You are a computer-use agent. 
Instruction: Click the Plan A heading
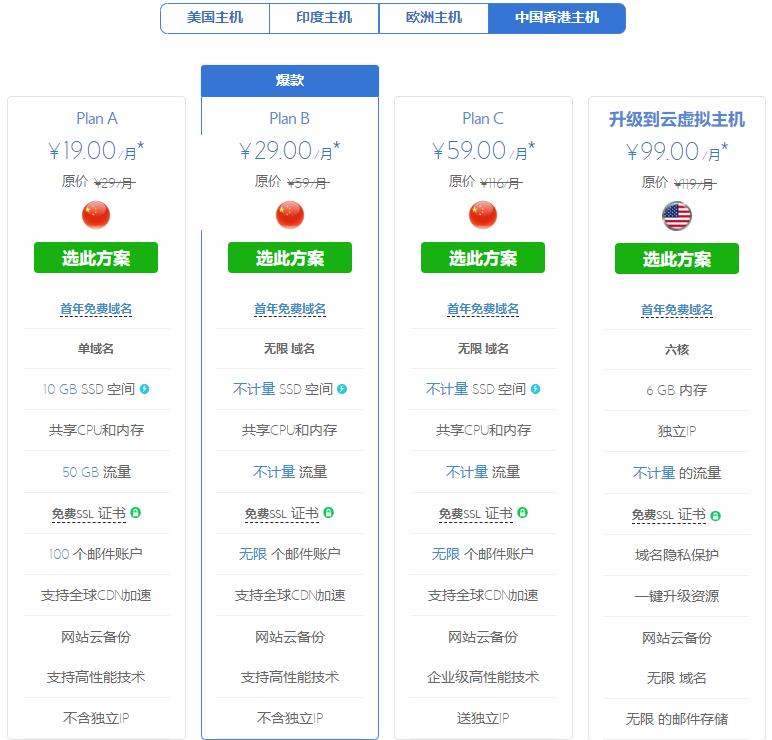coord(96,118)
